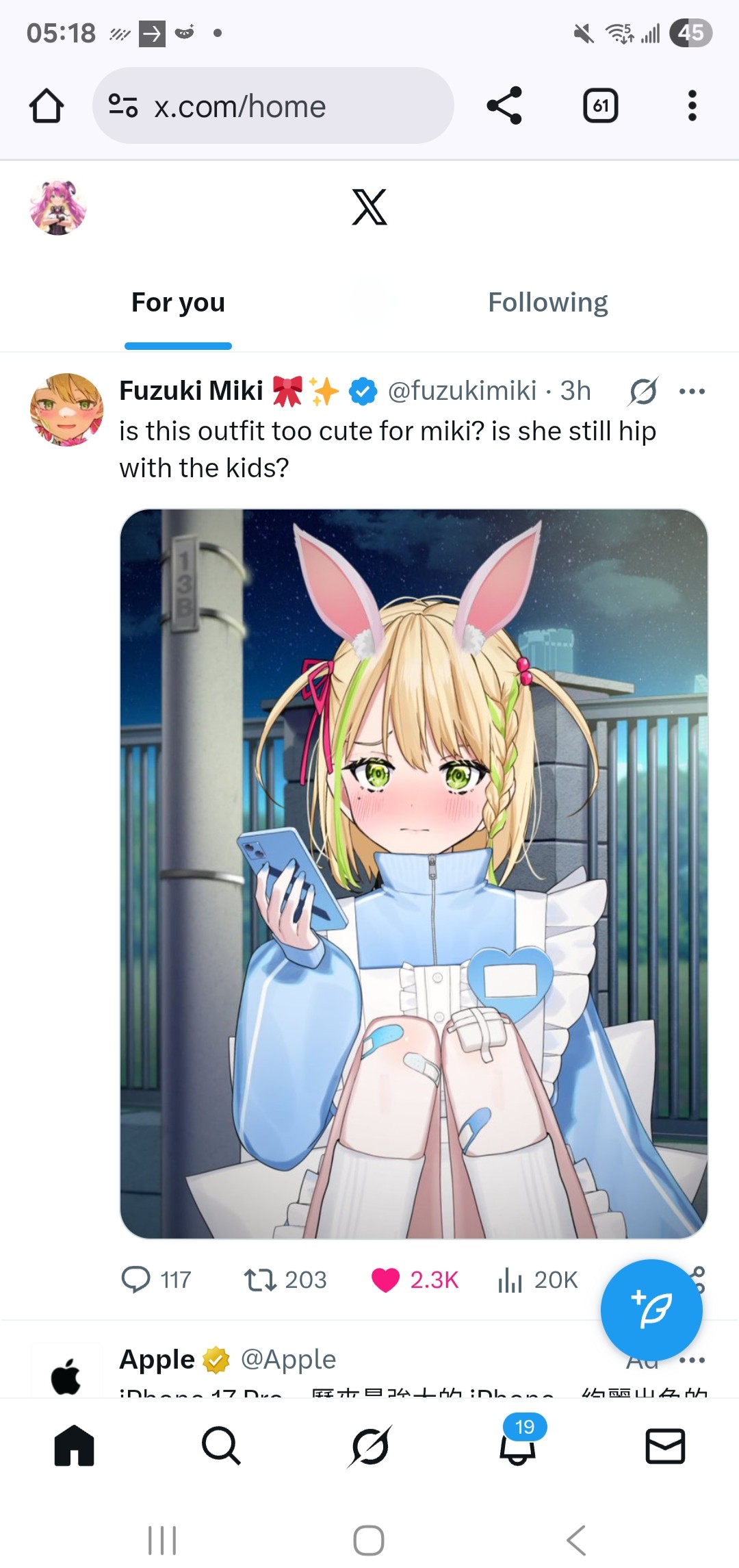Open direct messages envelope icon
Image resolution: width=739 pixels, height=1568 pixels.
[x=665, y=1446]
